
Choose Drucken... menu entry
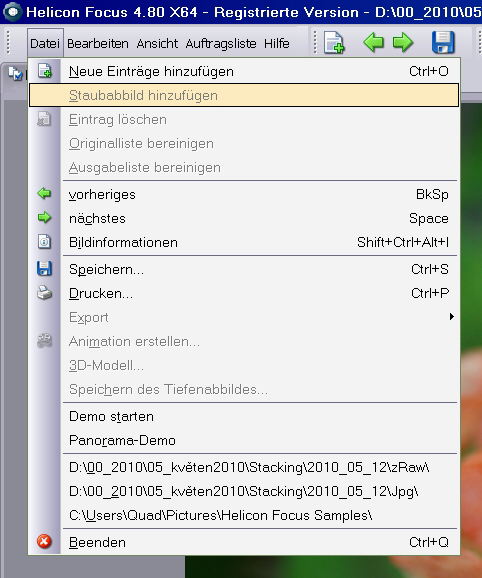click(x=244, y=293)
